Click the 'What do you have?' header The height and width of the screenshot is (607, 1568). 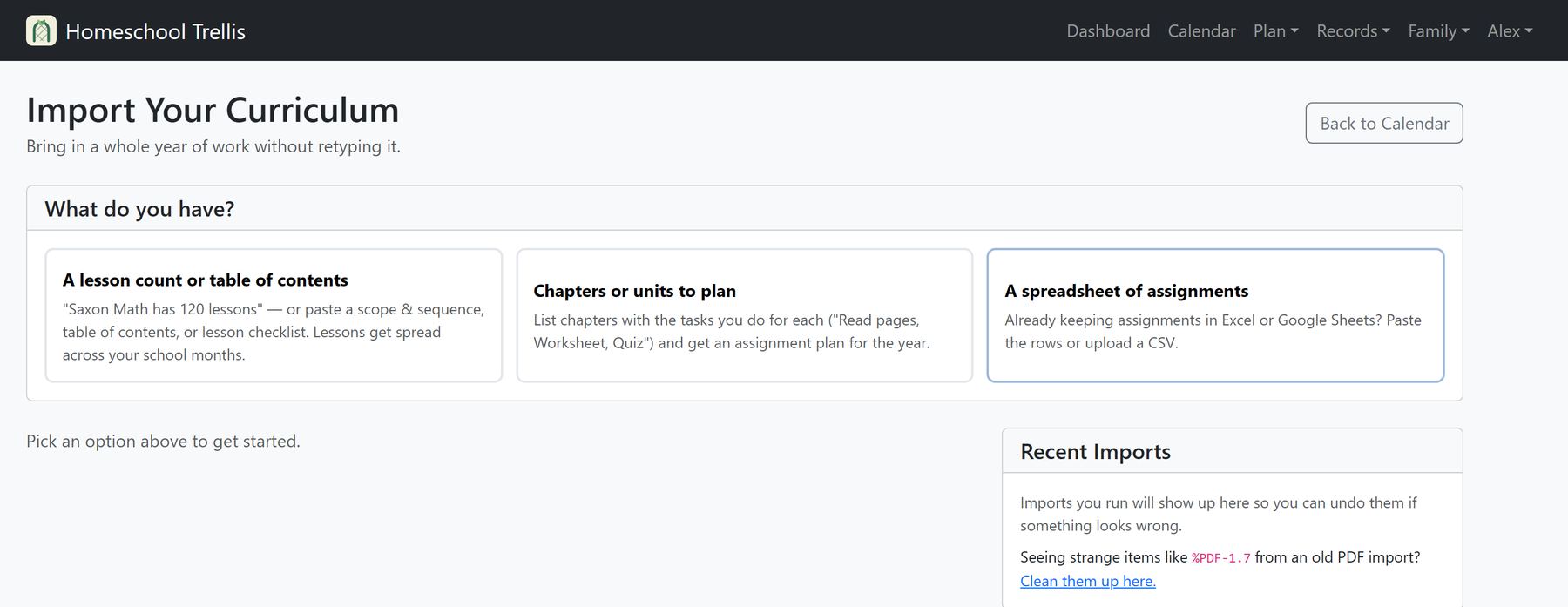coord(139,209)
